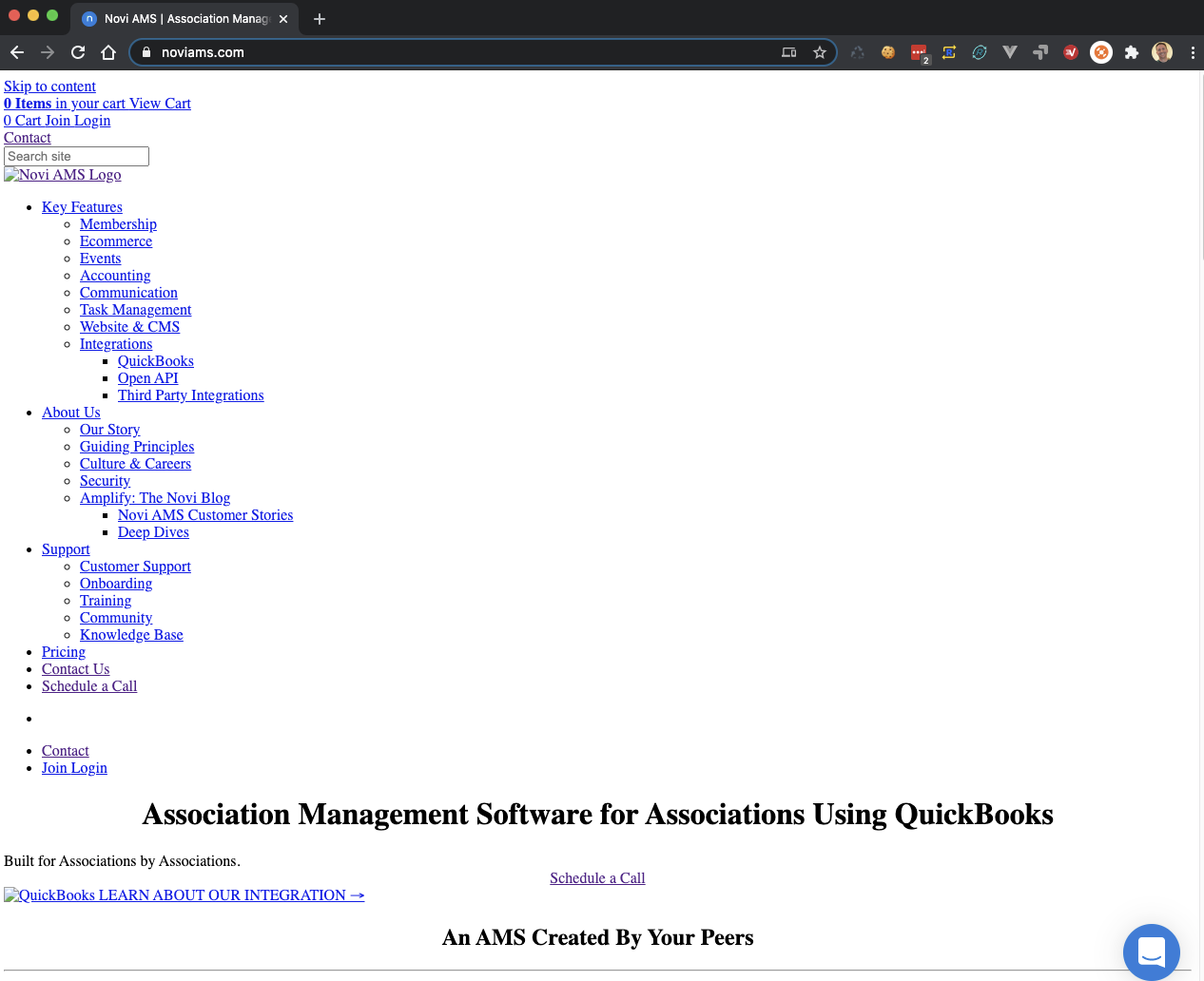Open Amplify: The Novi Blog
1204x981 pixels.
click(155, 498)
